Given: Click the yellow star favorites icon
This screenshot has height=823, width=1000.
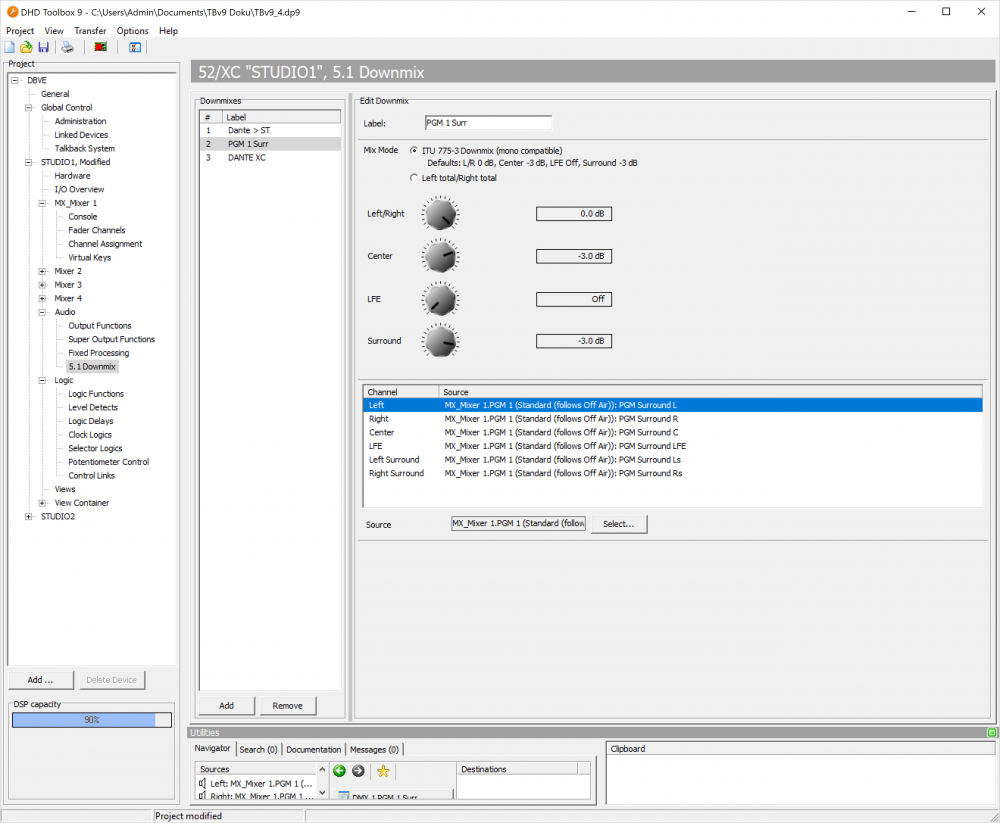Looking at the screenshot, I should click(383, 771).
